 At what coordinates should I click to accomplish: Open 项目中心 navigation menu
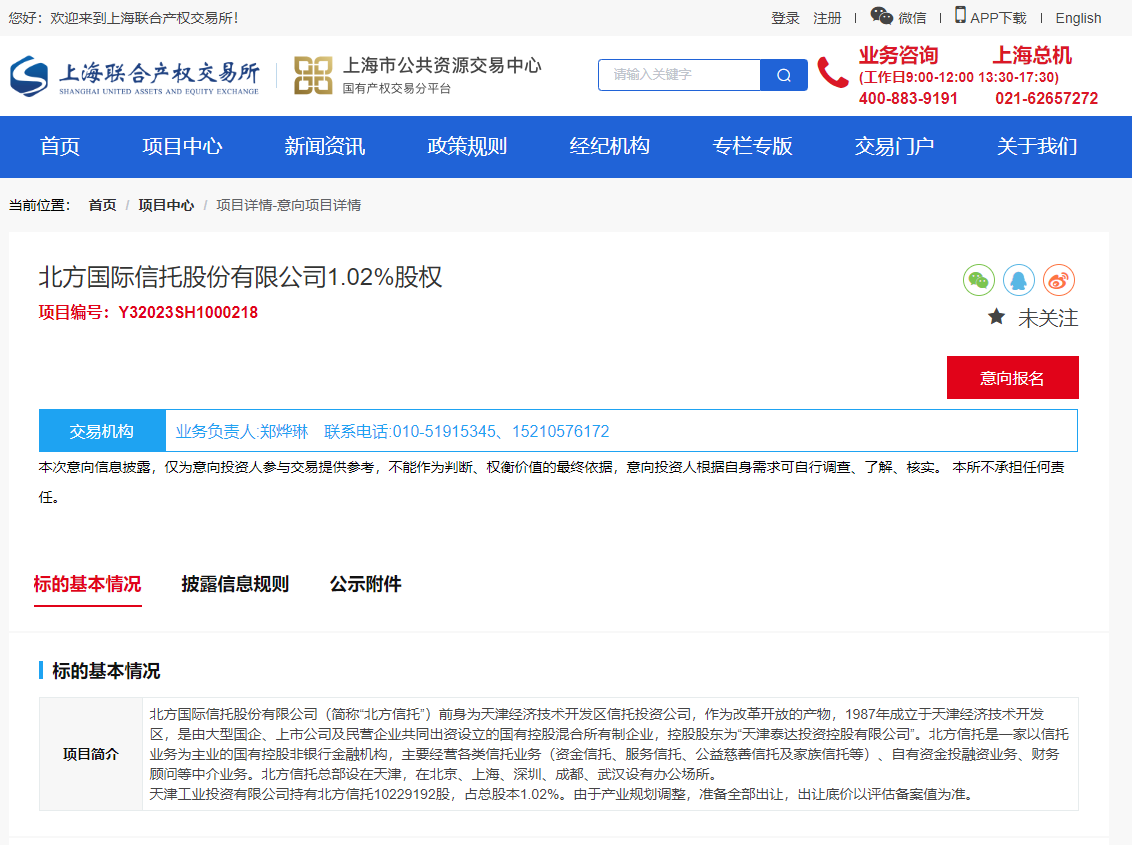point(183,147)
